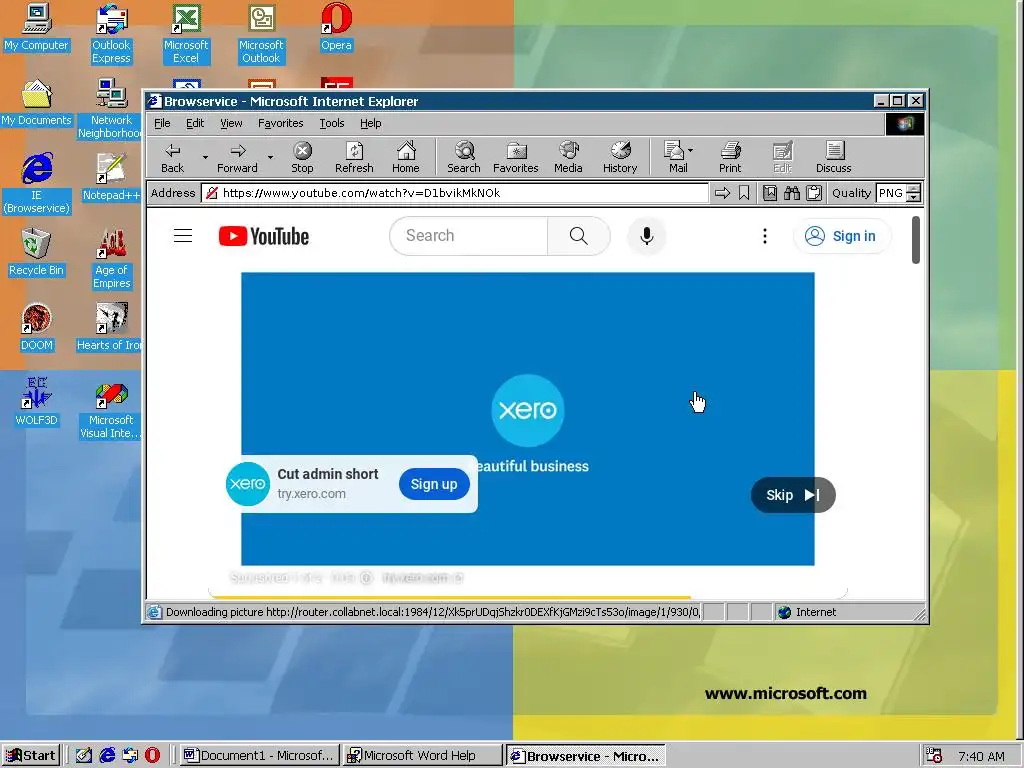Click the Xero logo in ad card

tap(248, 484)
